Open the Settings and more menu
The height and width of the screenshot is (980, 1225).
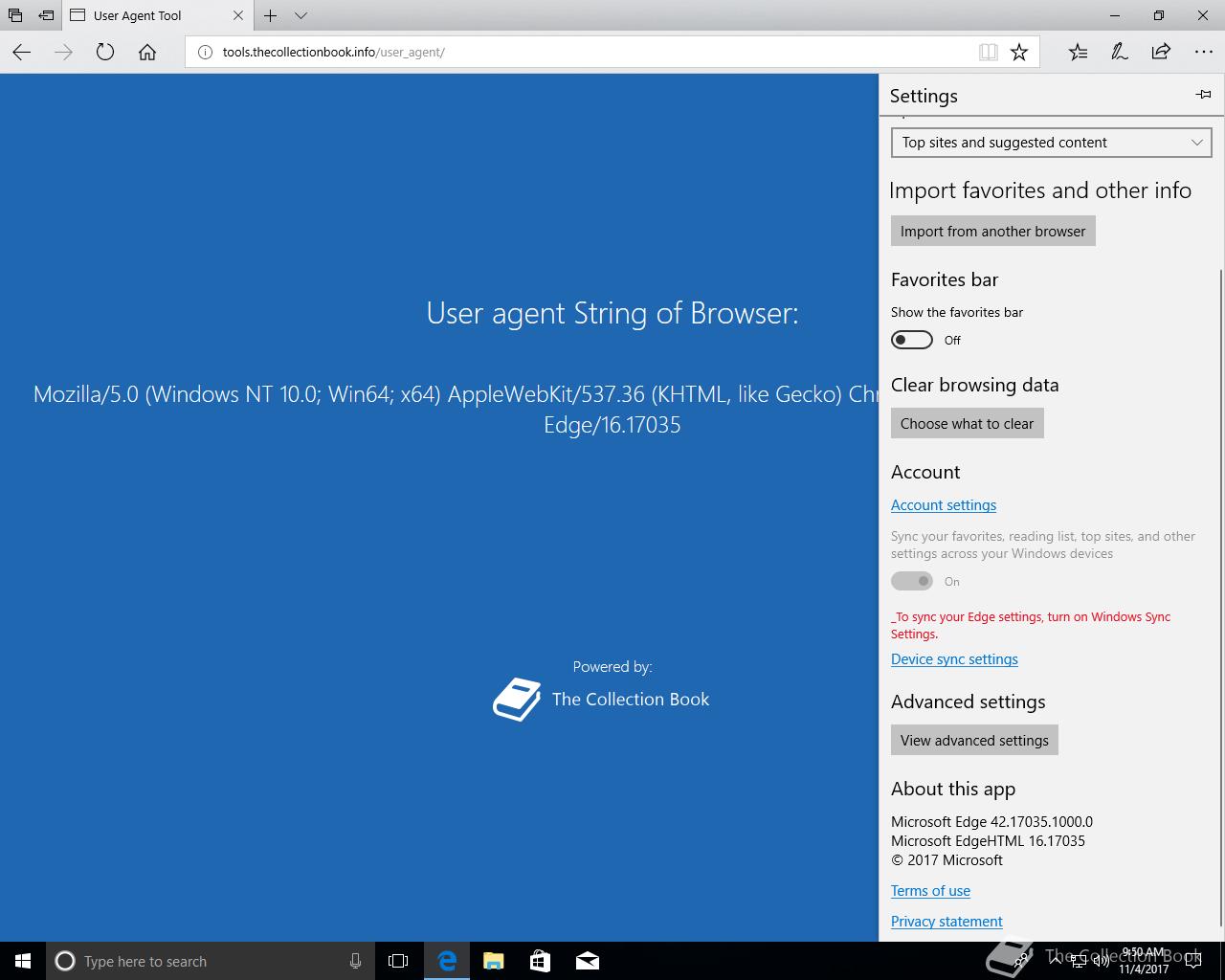pyautogui.click(x=1203, y=52)
